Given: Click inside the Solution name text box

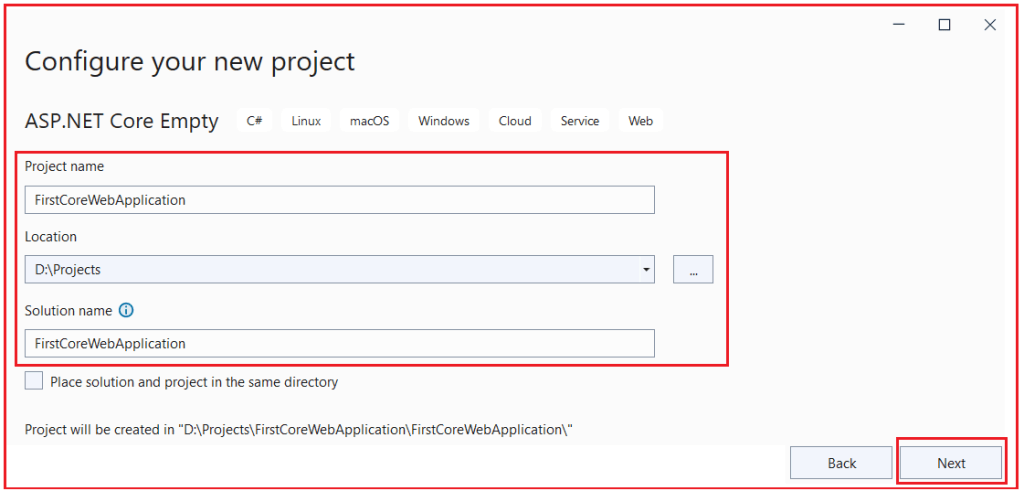Looking at the screenshot, I should coord(340,343).
